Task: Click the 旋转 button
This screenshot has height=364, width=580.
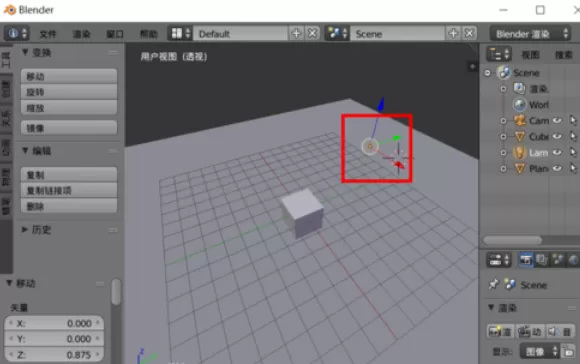Action: click(x=69, y=92)
